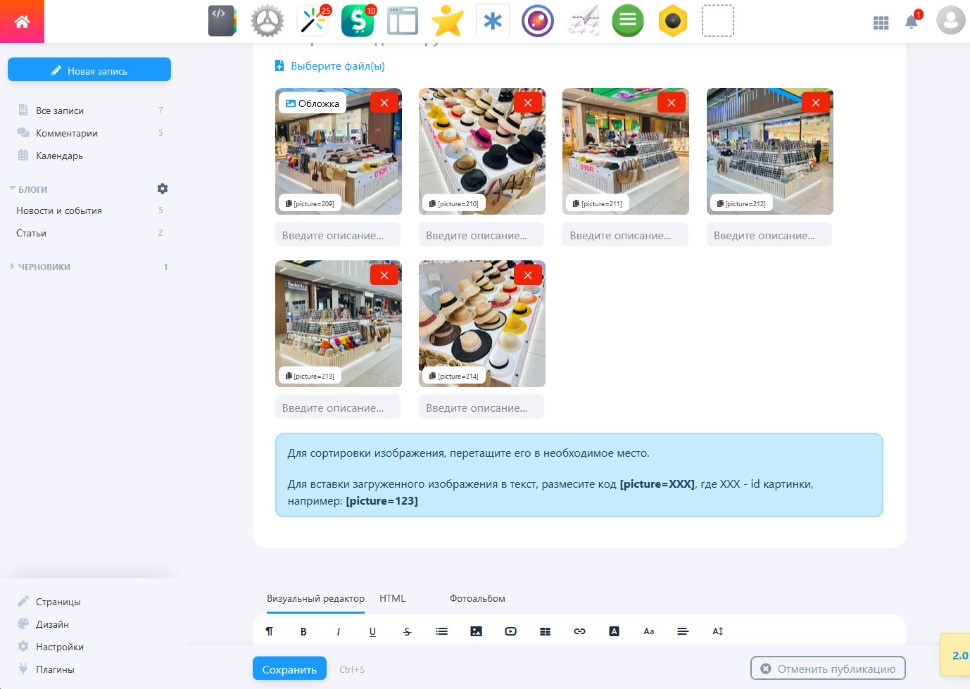The image size is (970, 689).
Task: Copy the [picture=213] code tag
Action: tap(310, 376)
